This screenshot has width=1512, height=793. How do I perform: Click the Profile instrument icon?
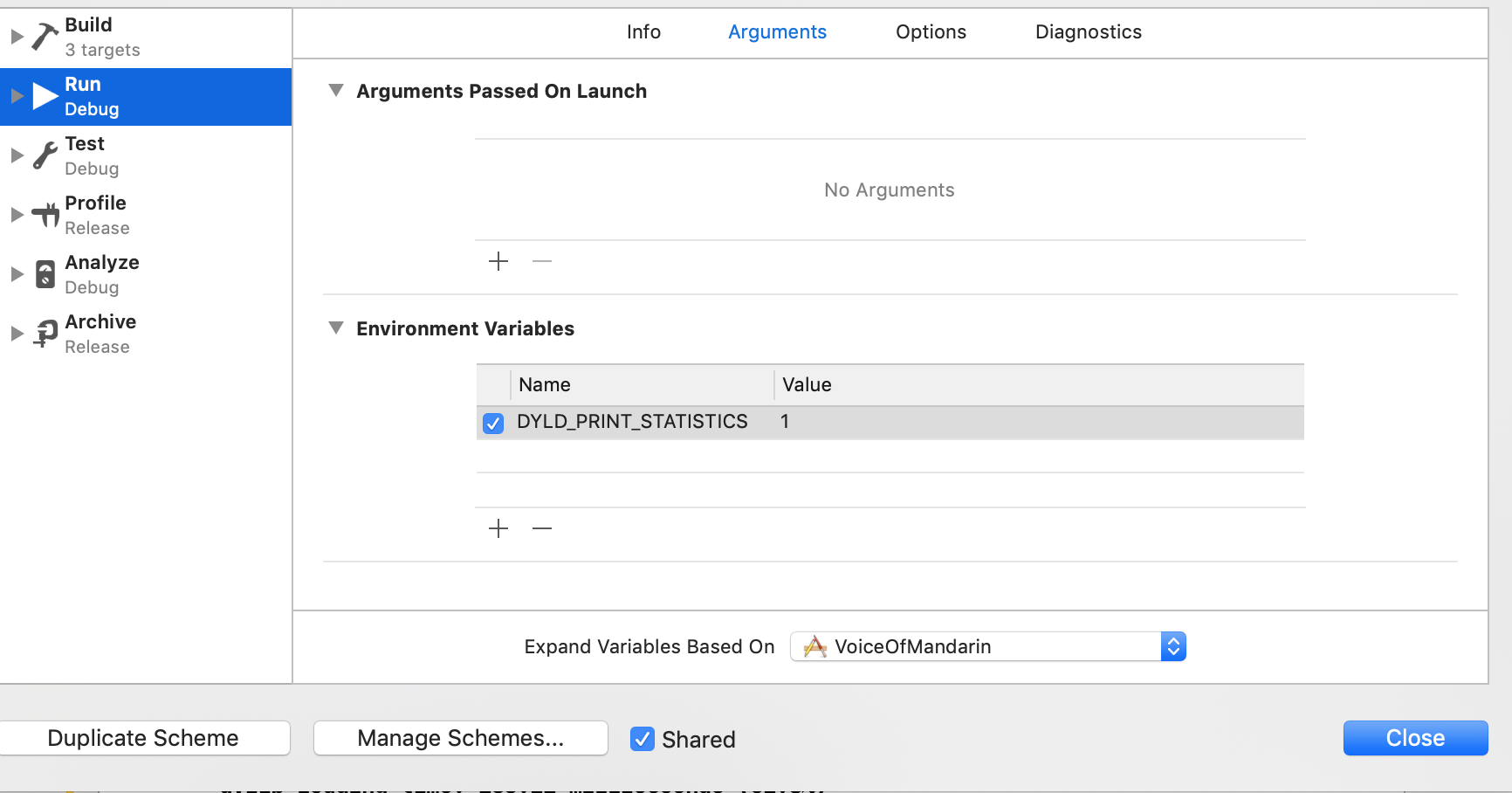click(x=45, y=215)
